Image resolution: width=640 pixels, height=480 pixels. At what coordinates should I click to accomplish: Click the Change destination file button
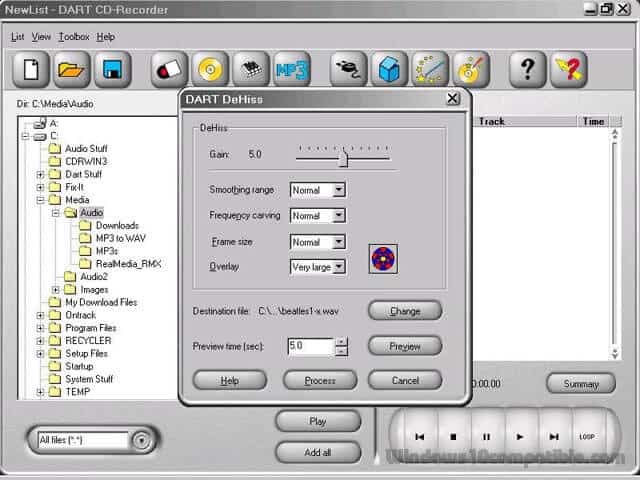coord(405,311)
